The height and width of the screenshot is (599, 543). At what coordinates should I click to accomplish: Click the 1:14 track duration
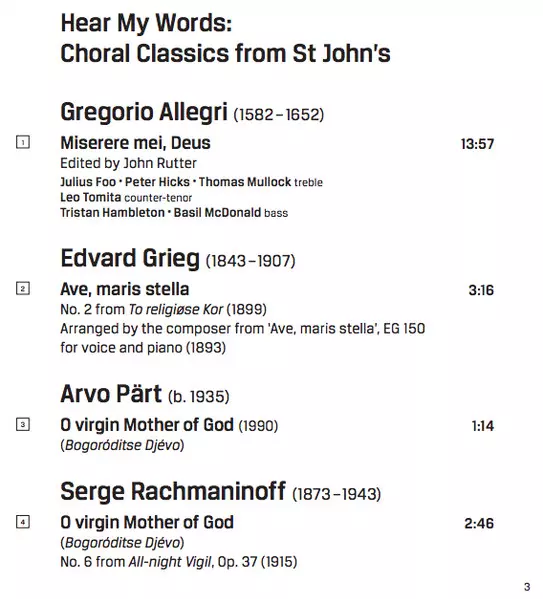pyautogui.click(x=483, y=426)
